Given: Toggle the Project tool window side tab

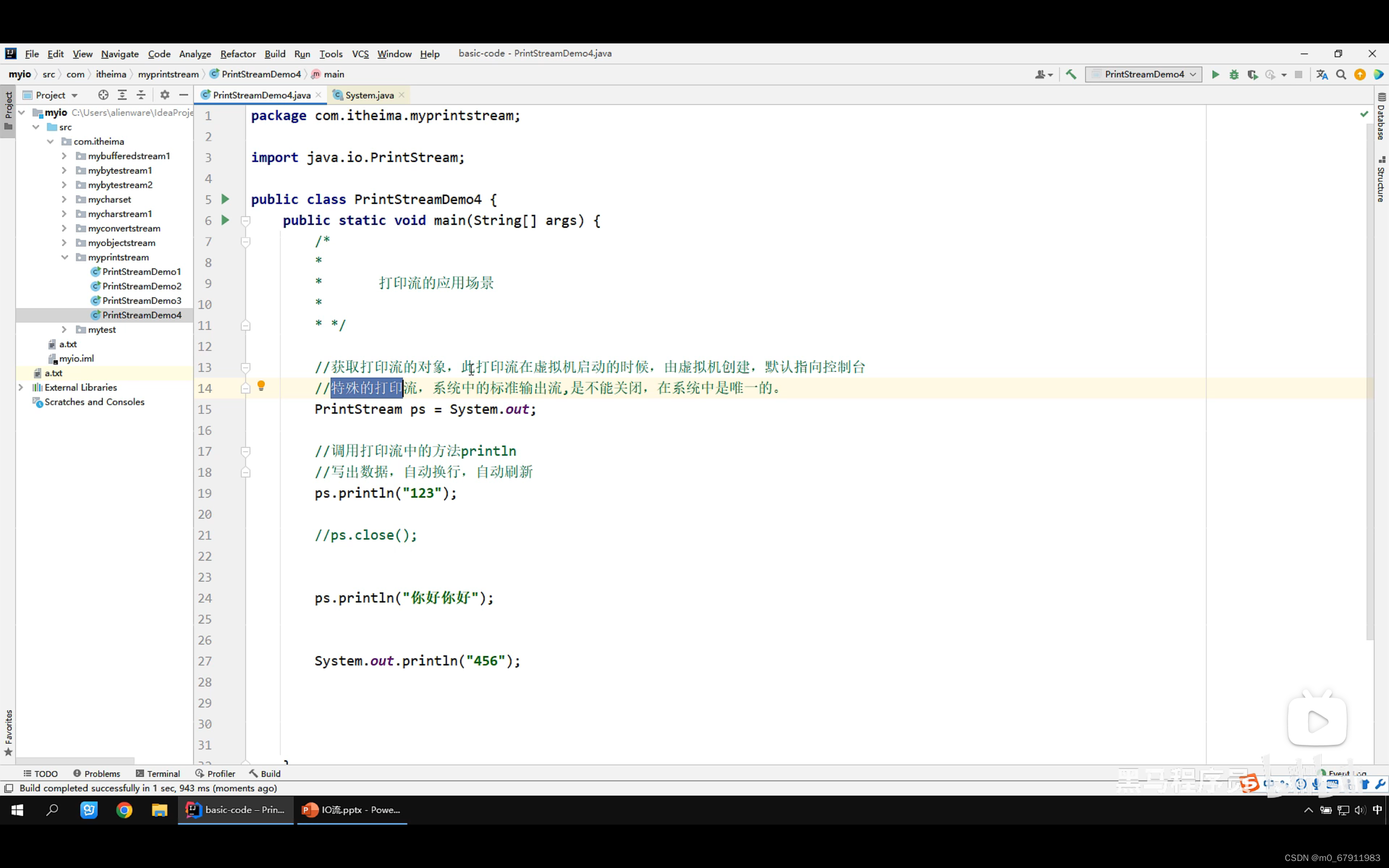Looking at the screenshot, I should [8, 110].
